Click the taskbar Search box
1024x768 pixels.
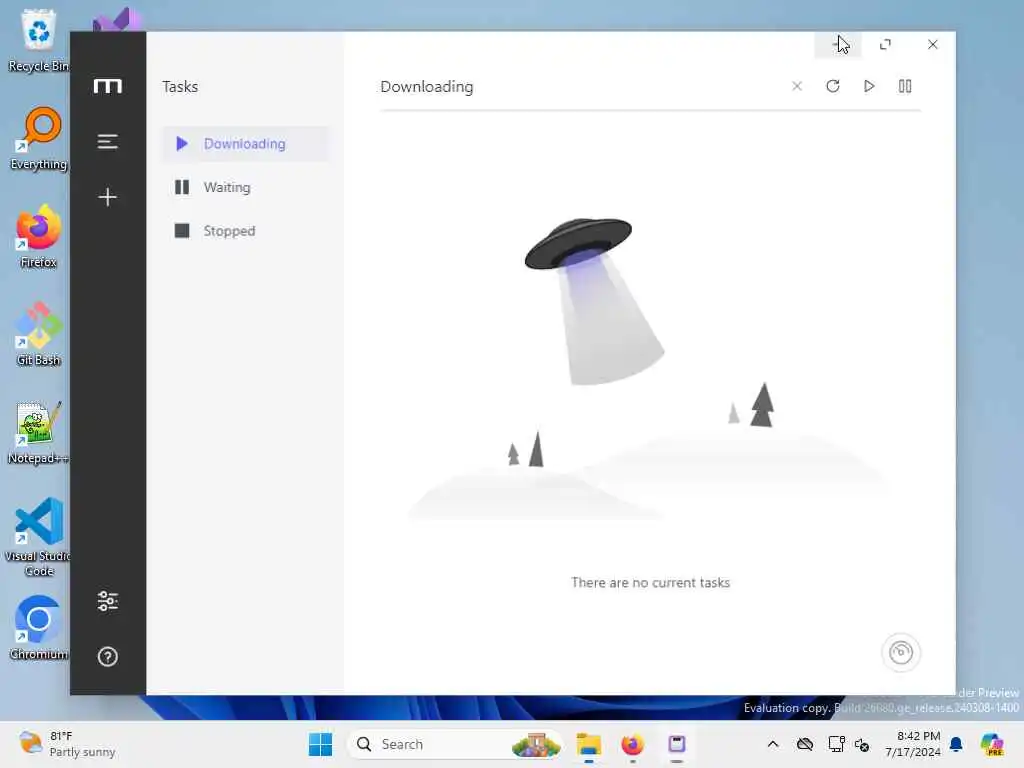[x=455, y=744]
